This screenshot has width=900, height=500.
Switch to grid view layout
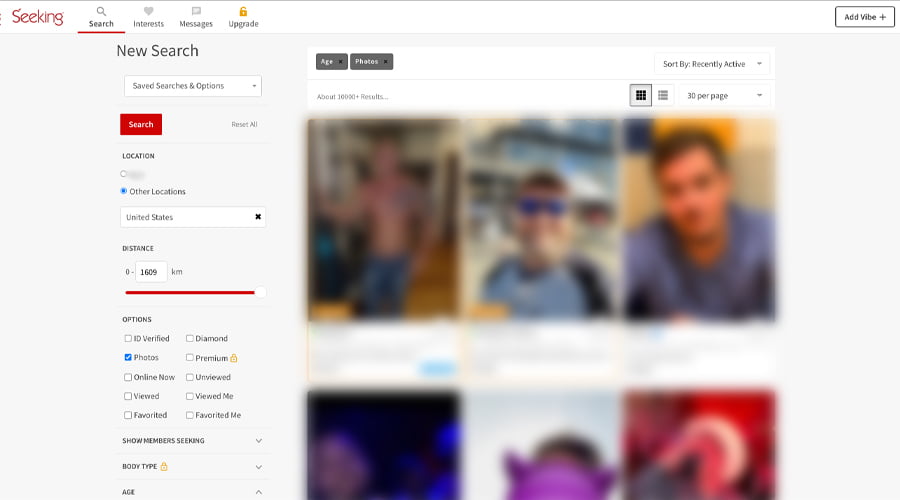(640, 95)
